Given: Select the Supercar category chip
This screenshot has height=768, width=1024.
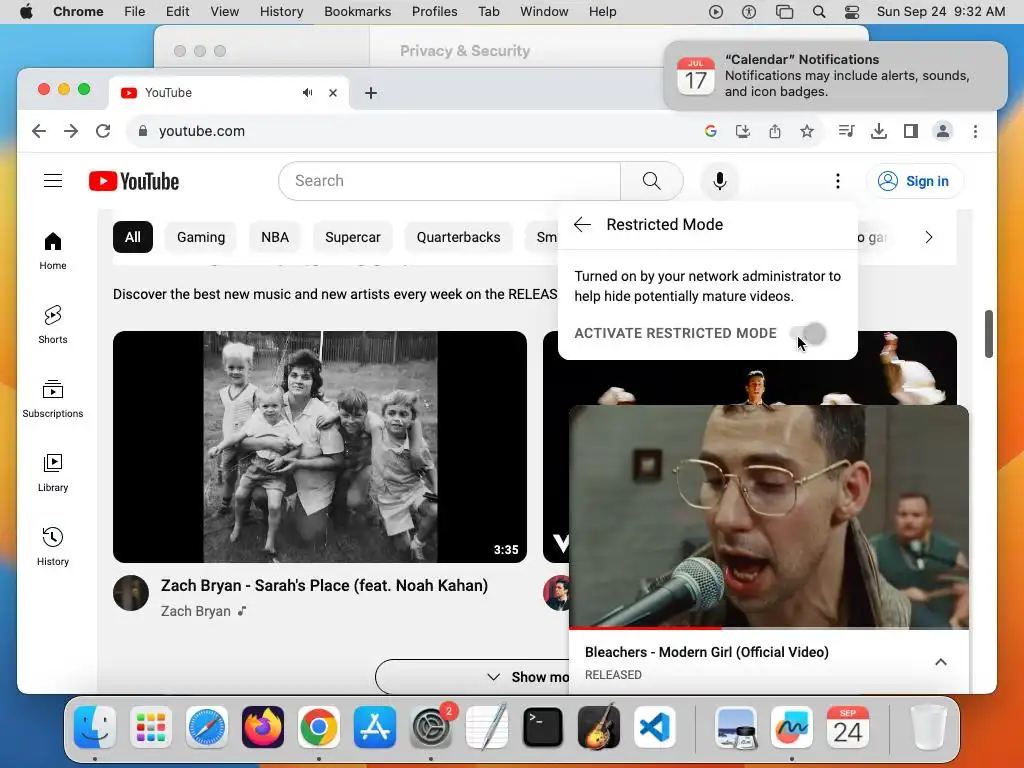Looking at the screenshot, I should [x=353, y=237].
